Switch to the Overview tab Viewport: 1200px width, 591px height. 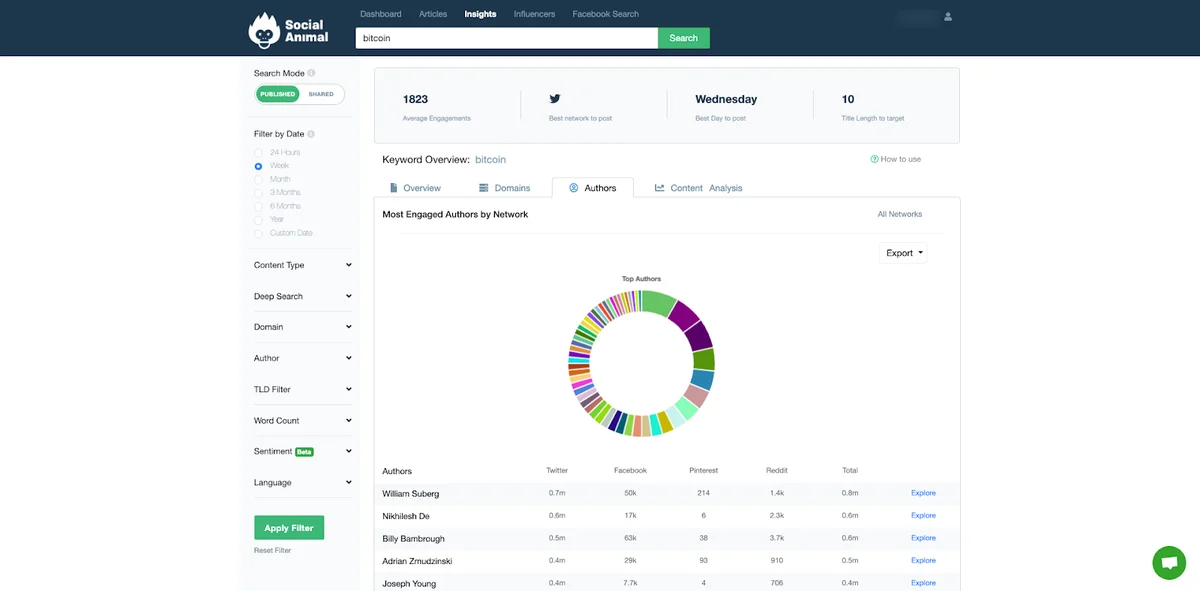[x=415, y=188]
